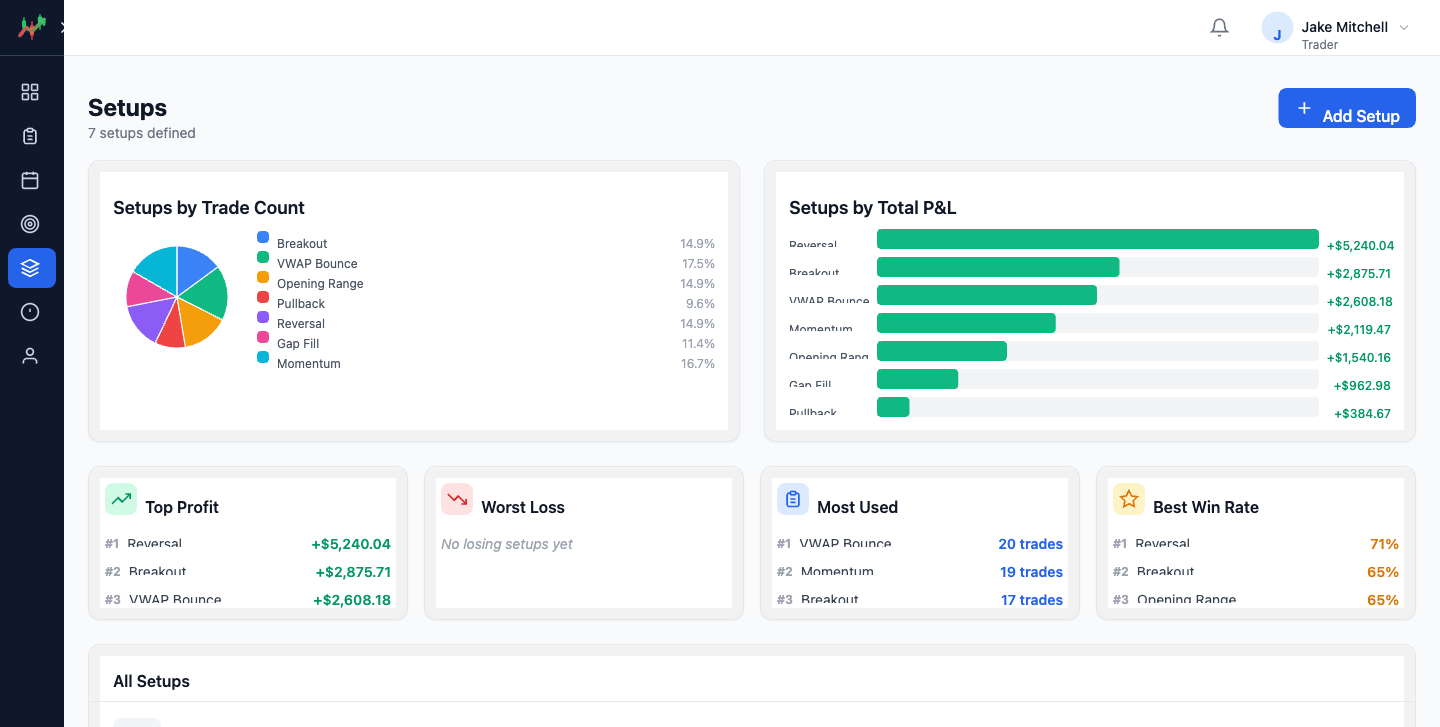Select Breakout in the Top Profit list
Image resolution: width=1440 pixels, height=727 pixels.
click(157, 571)
